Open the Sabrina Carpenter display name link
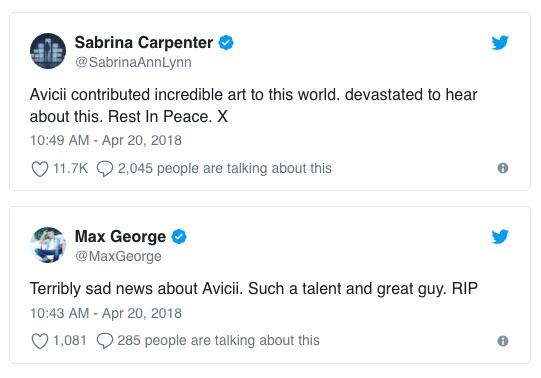Screen dimensions: 541x378 coord(144,43)
